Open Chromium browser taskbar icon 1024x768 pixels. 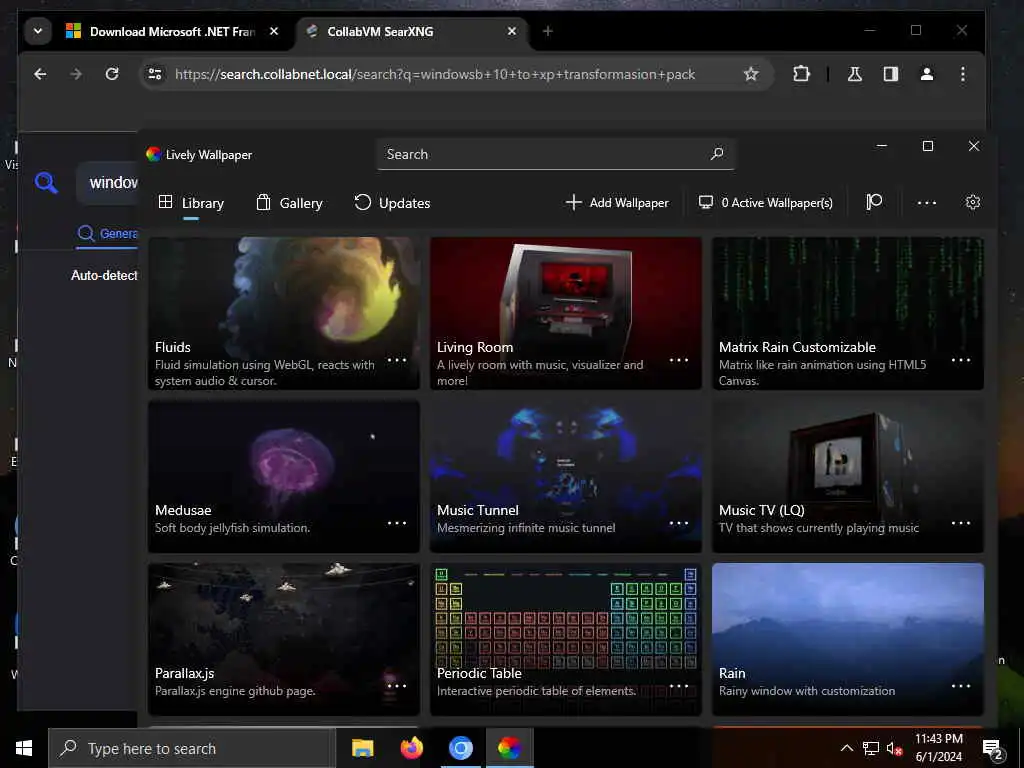(460, 748)
